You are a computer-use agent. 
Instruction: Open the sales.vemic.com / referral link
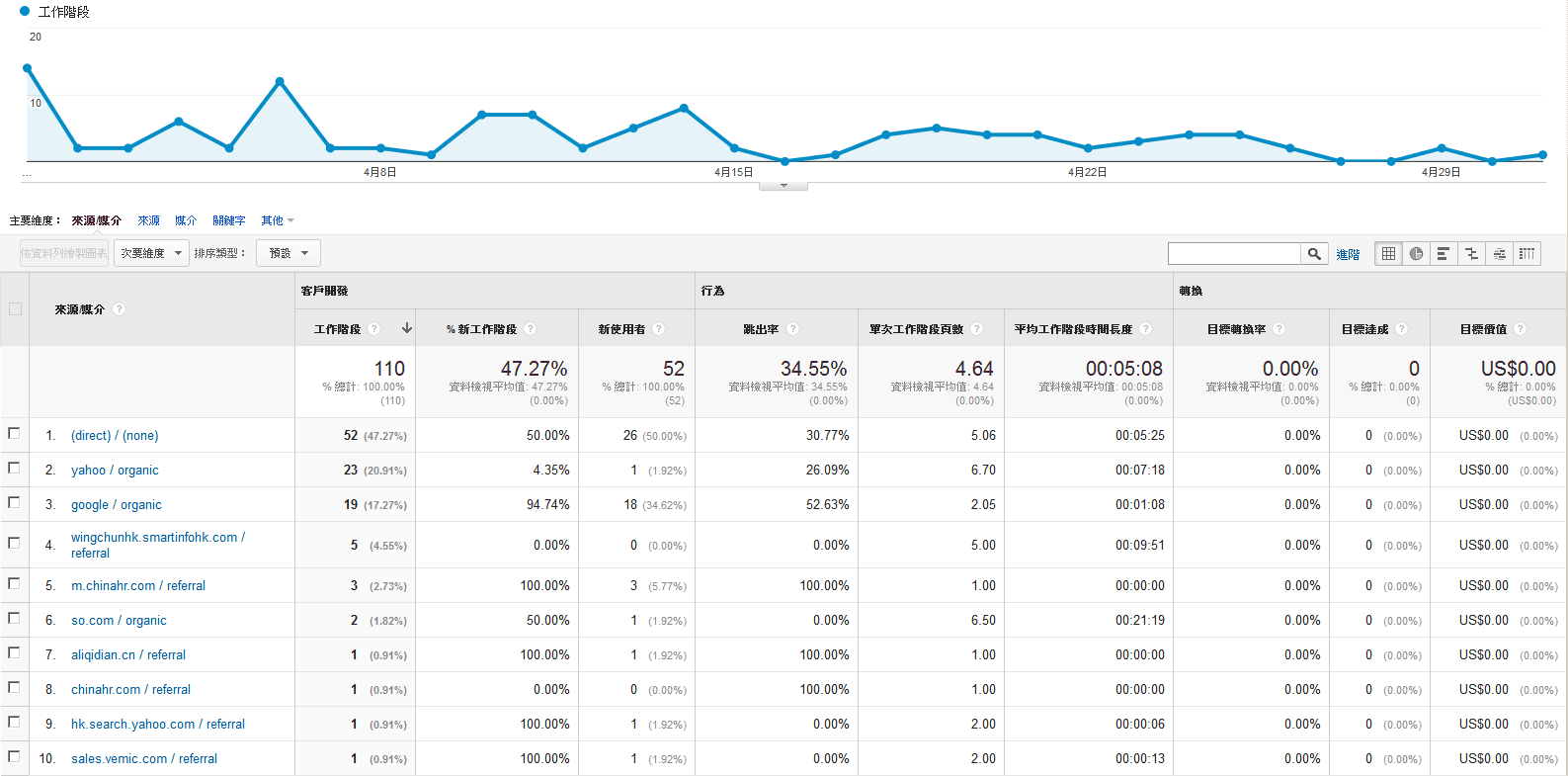point(144,758)
